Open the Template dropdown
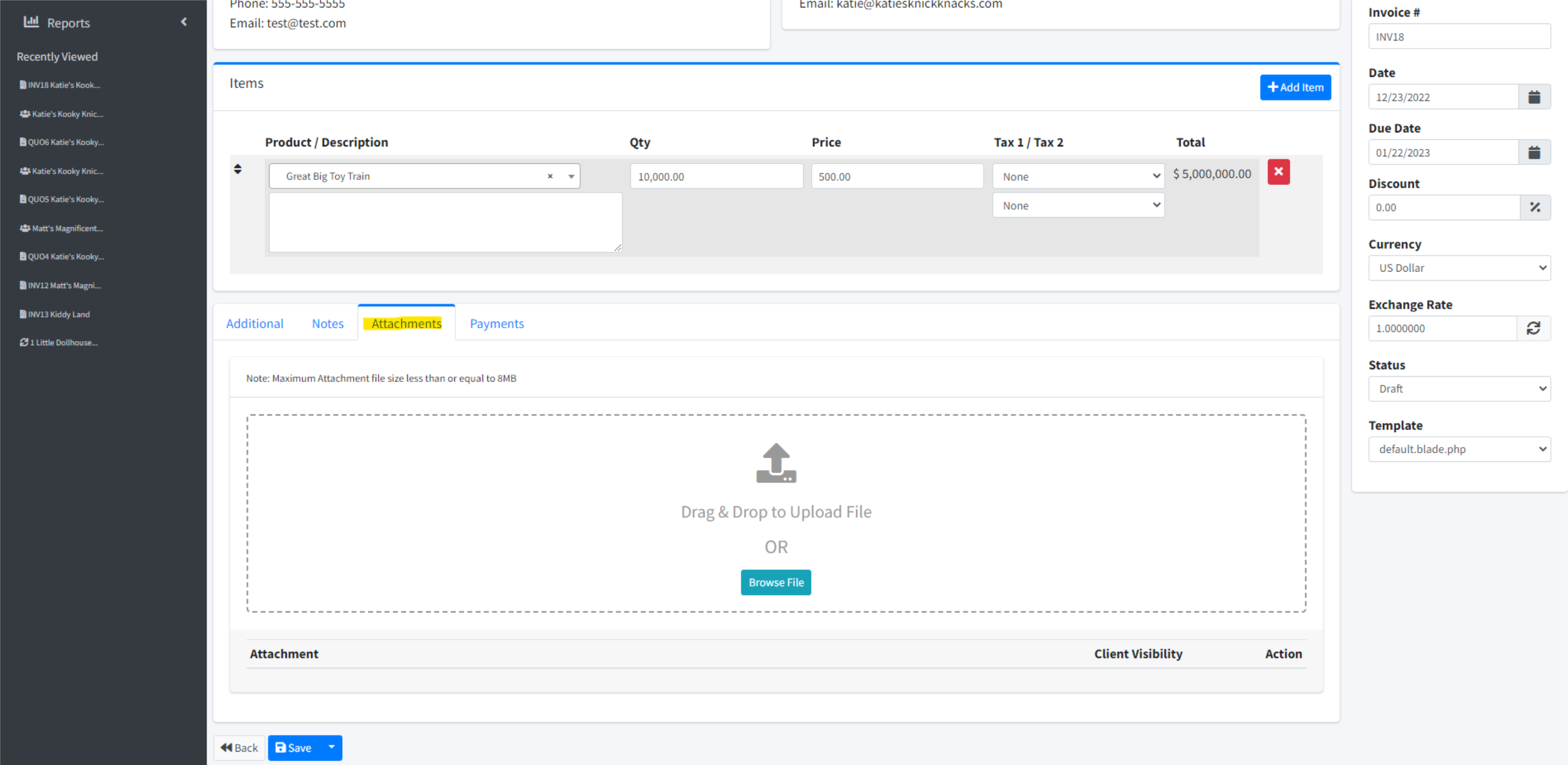Screen dimensions: 1568x765 [x=1459, y=449]
